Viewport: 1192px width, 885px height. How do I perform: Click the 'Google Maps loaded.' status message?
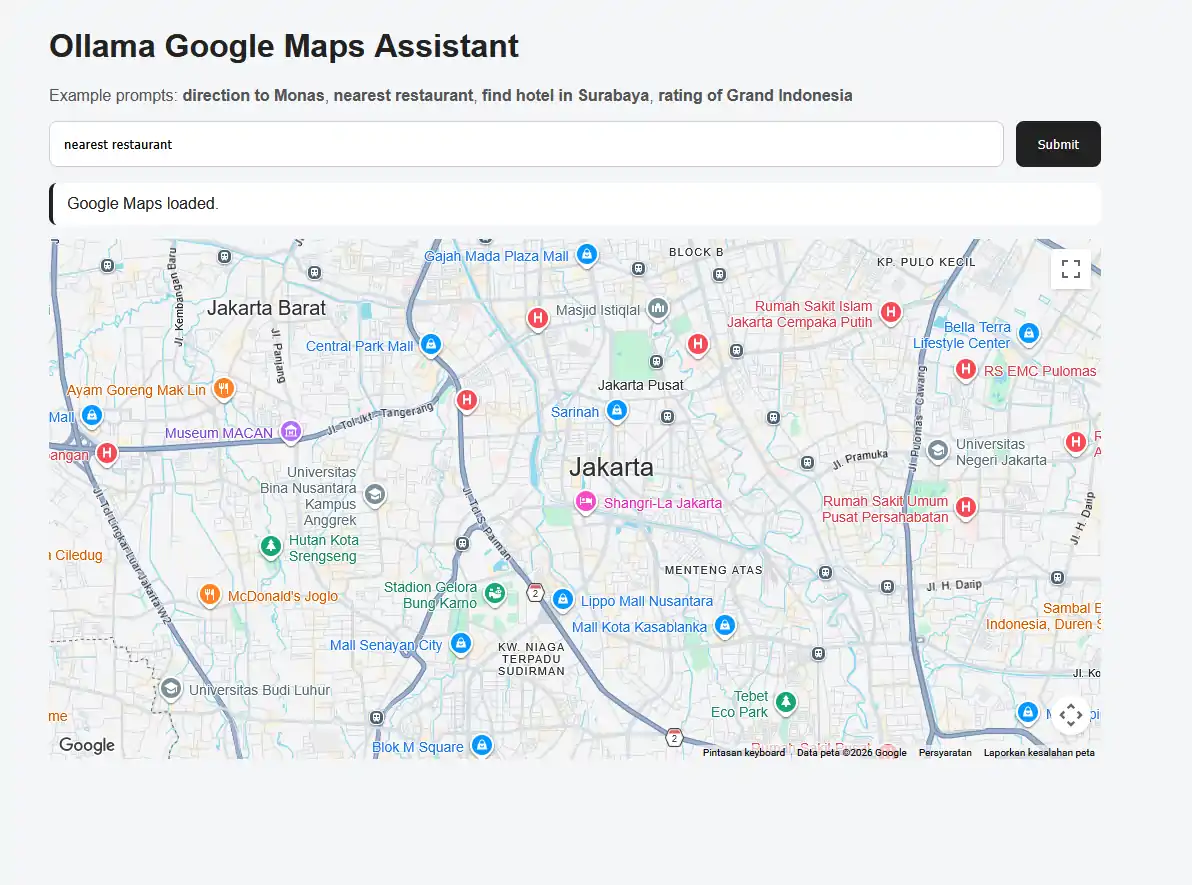pyautogui.click(x=142, y=203)
